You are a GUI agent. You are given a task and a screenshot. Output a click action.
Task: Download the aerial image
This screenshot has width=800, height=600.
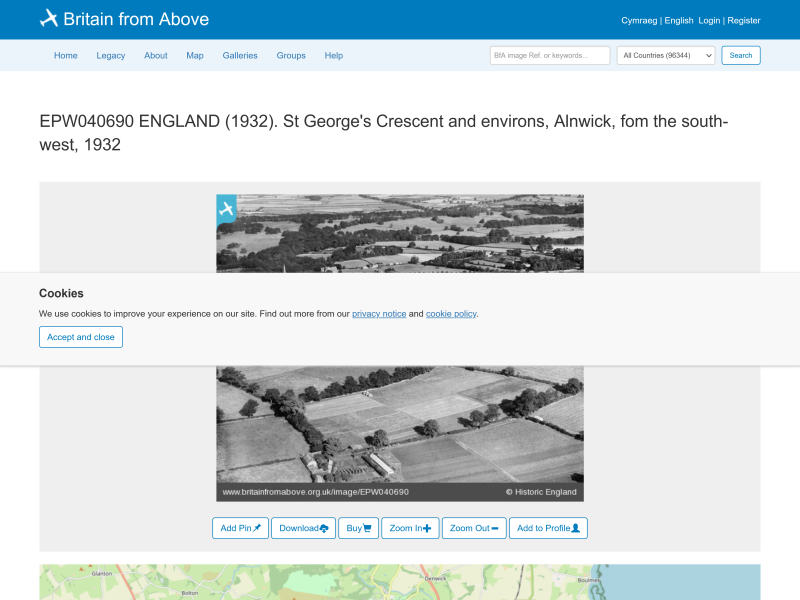click(304, 528)
